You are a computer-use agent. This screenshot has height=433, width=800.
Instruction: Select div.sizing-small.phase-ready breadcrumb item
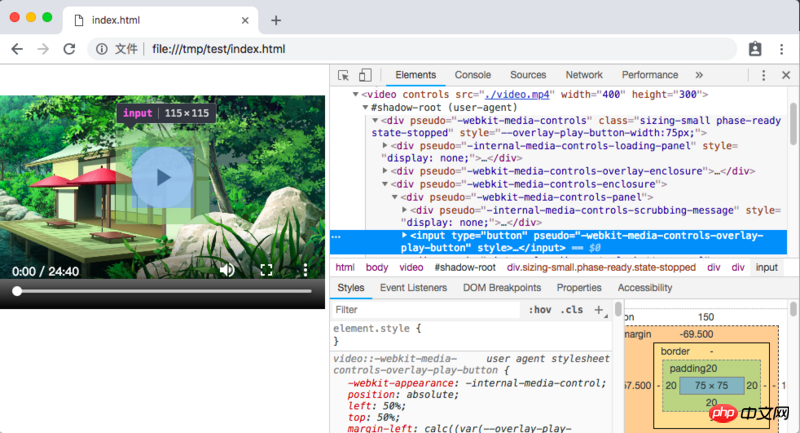(601, 267)
